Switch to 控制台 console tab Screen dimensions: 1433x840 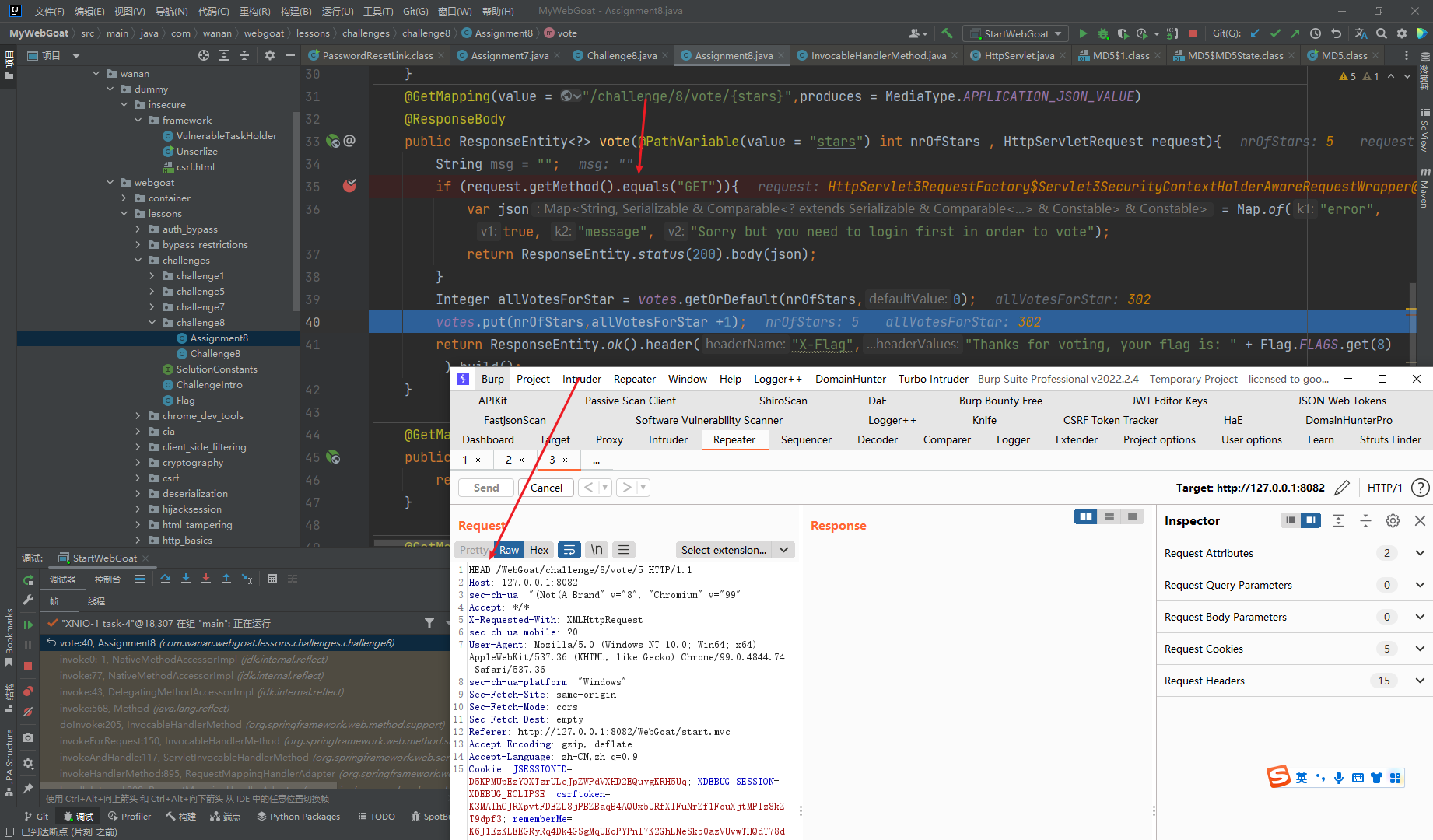pos(107,579)
